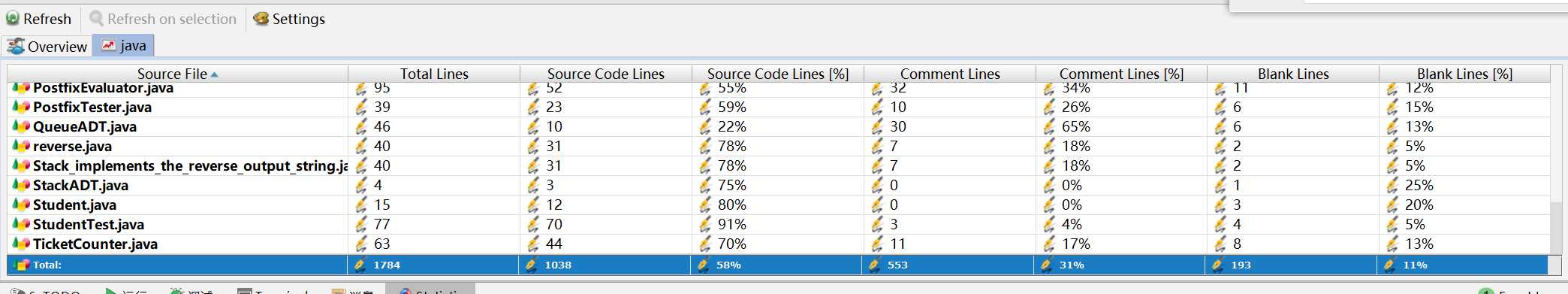Sort by the Blank Lines column

pos(1293,74)
